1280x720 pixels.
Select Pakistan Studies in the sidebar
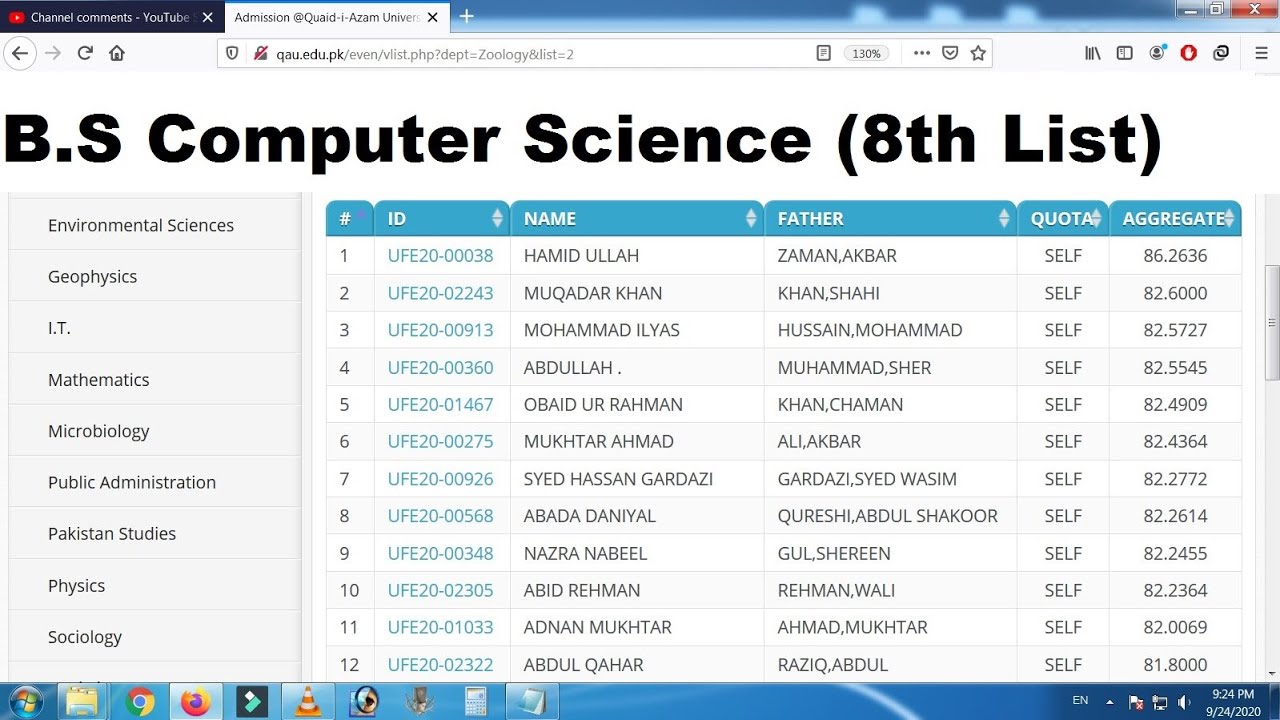[x=112, y=533]
